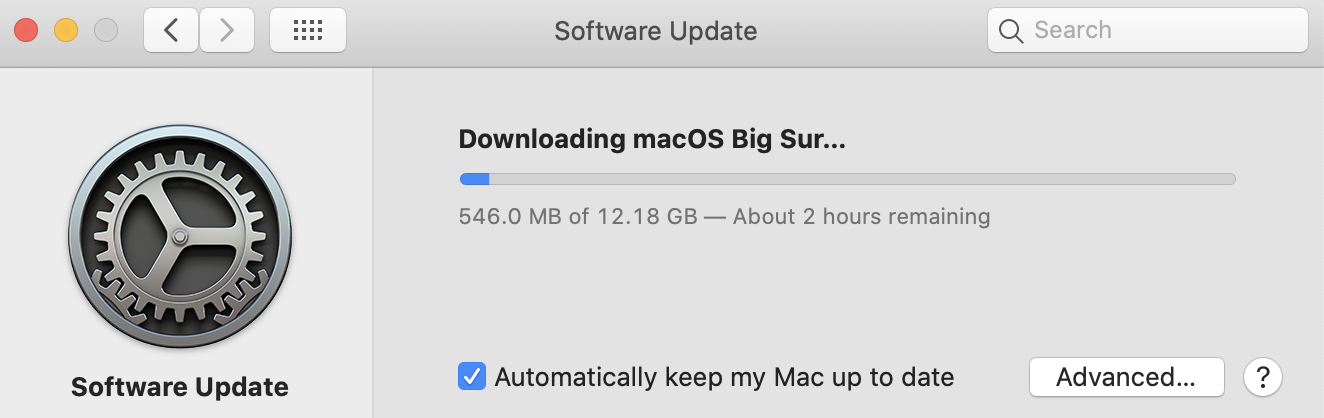Focus the Search input field
Screen dimensions: 1324x418
point(1148,30)
